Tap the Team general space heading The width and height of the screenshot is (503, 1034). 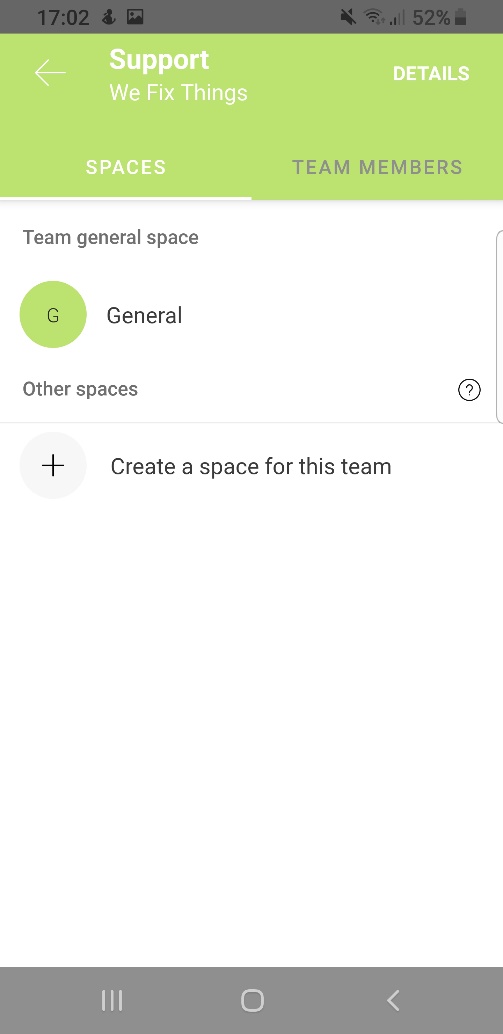coord(111,237)
